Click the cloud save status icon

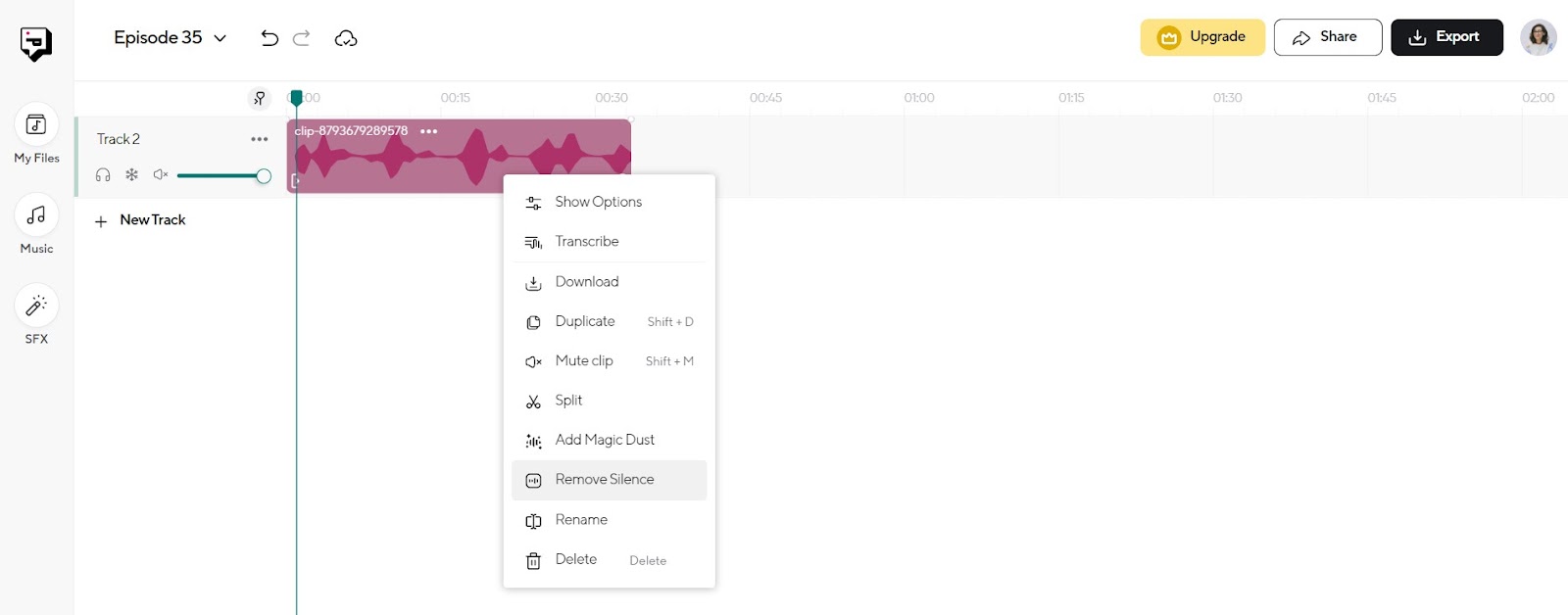click(x=346, y=38)
